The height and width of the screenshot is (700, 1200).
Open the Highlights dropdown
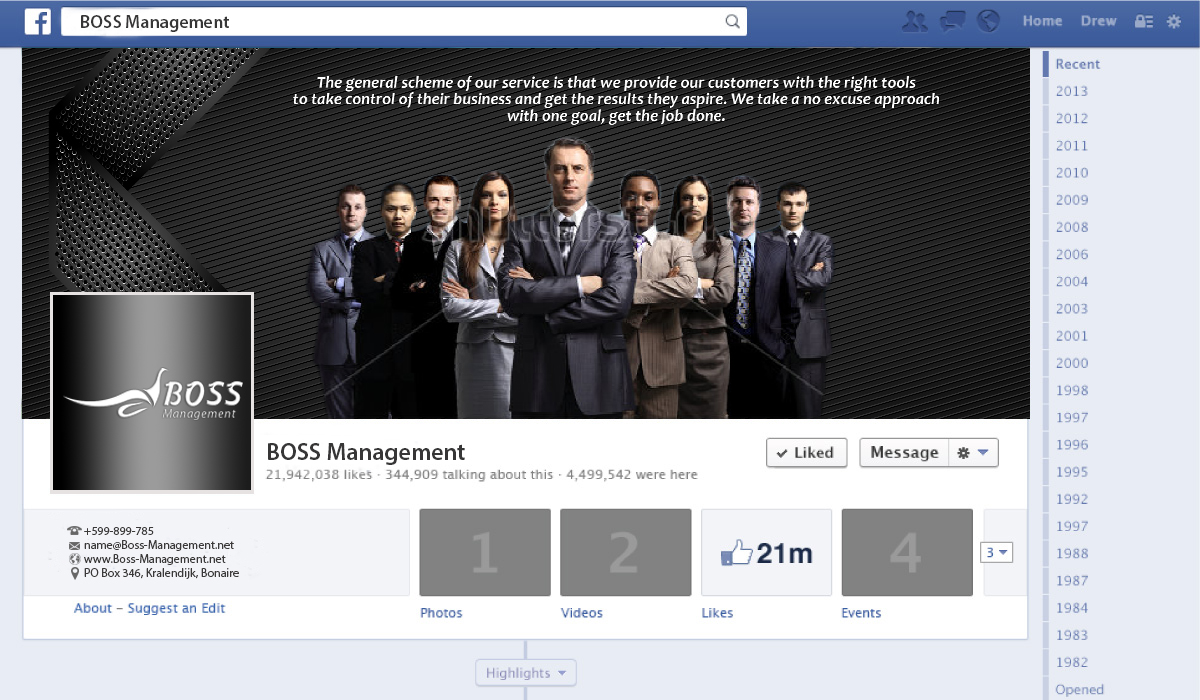point(526,673)
